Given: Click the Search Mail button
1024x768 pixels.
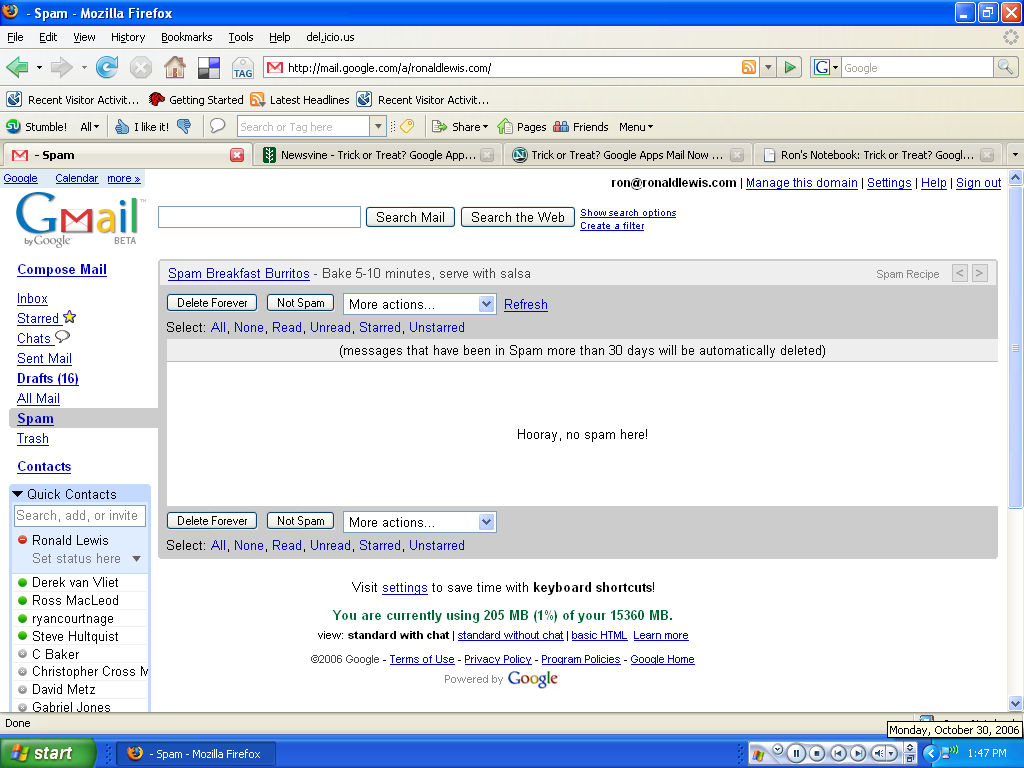Looking at the screenshot, I should coord(410,217).
